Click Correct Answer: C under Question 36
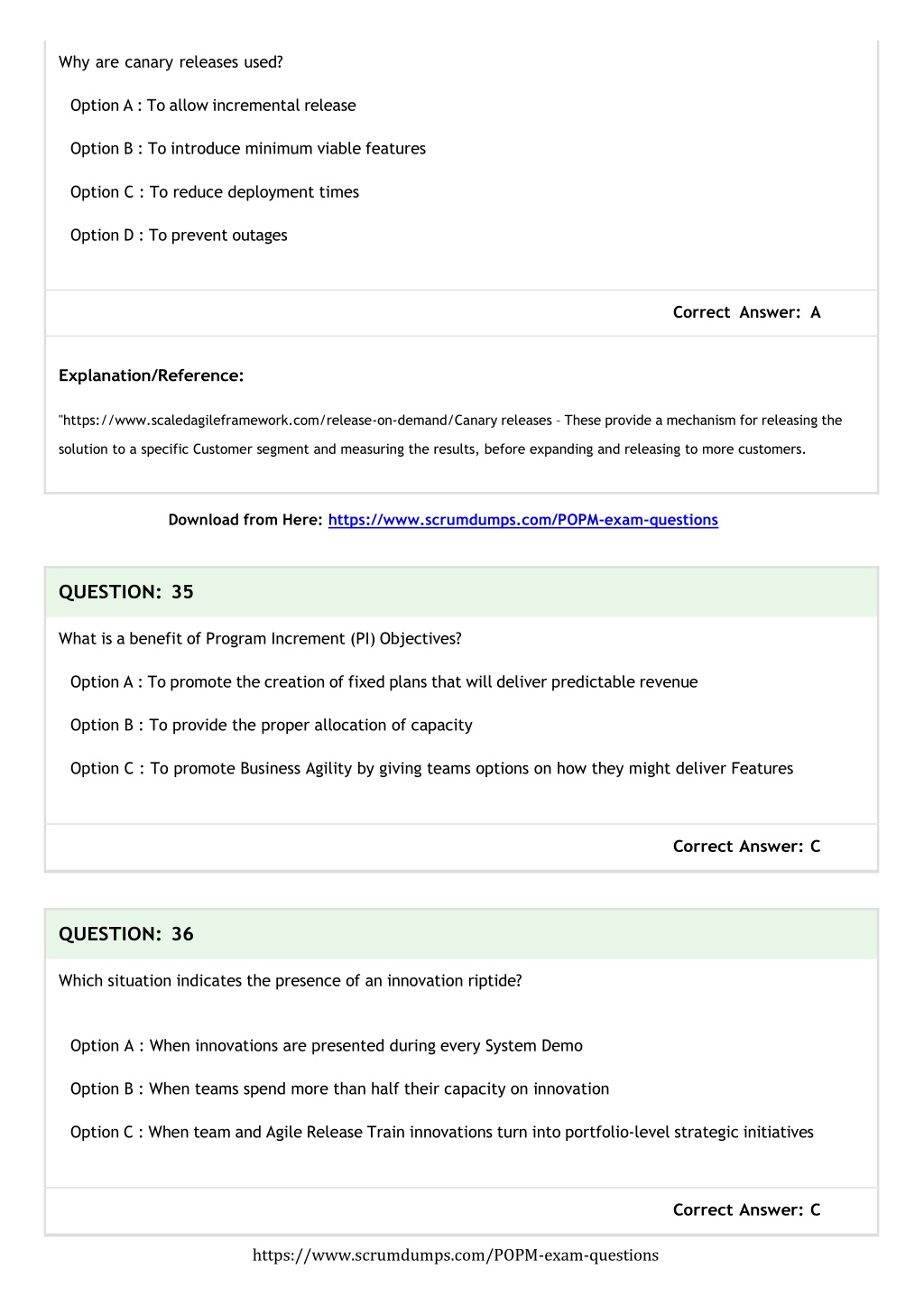Screen dimensions: 924x1306 747,1210
